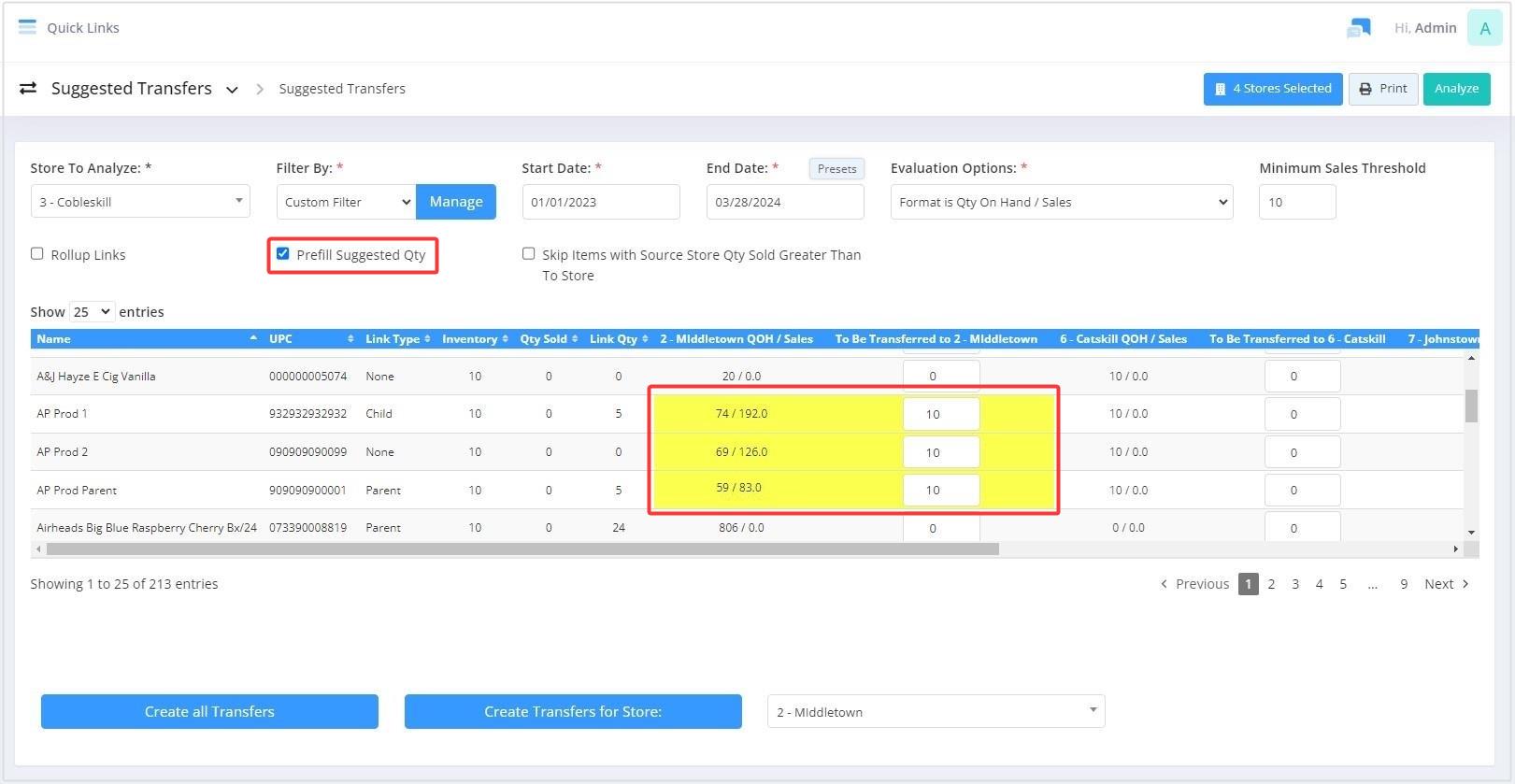Open Evaluation Options dropdown
Image resolution: width=1515 pixels, height=784 pixels.
[1062, 202]
